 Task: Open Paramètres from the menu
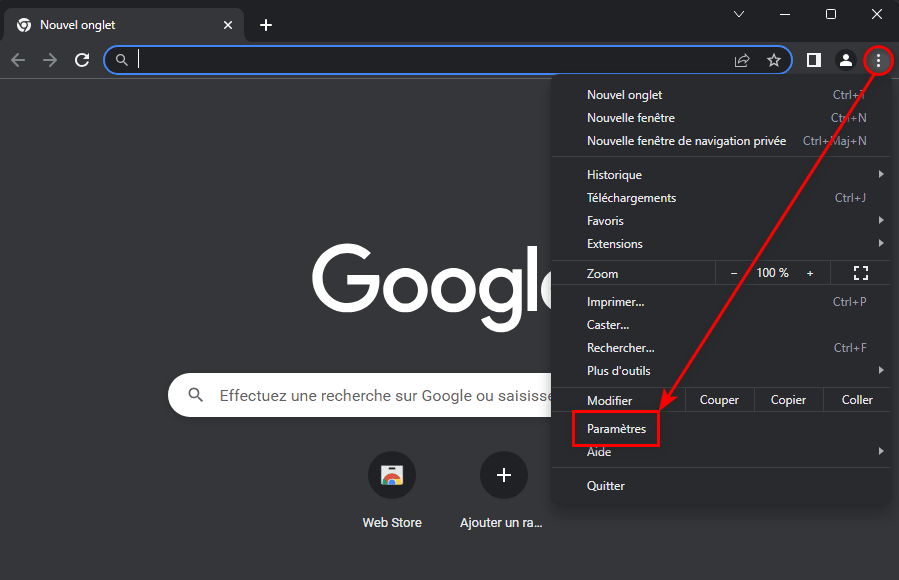pos(721,429)
